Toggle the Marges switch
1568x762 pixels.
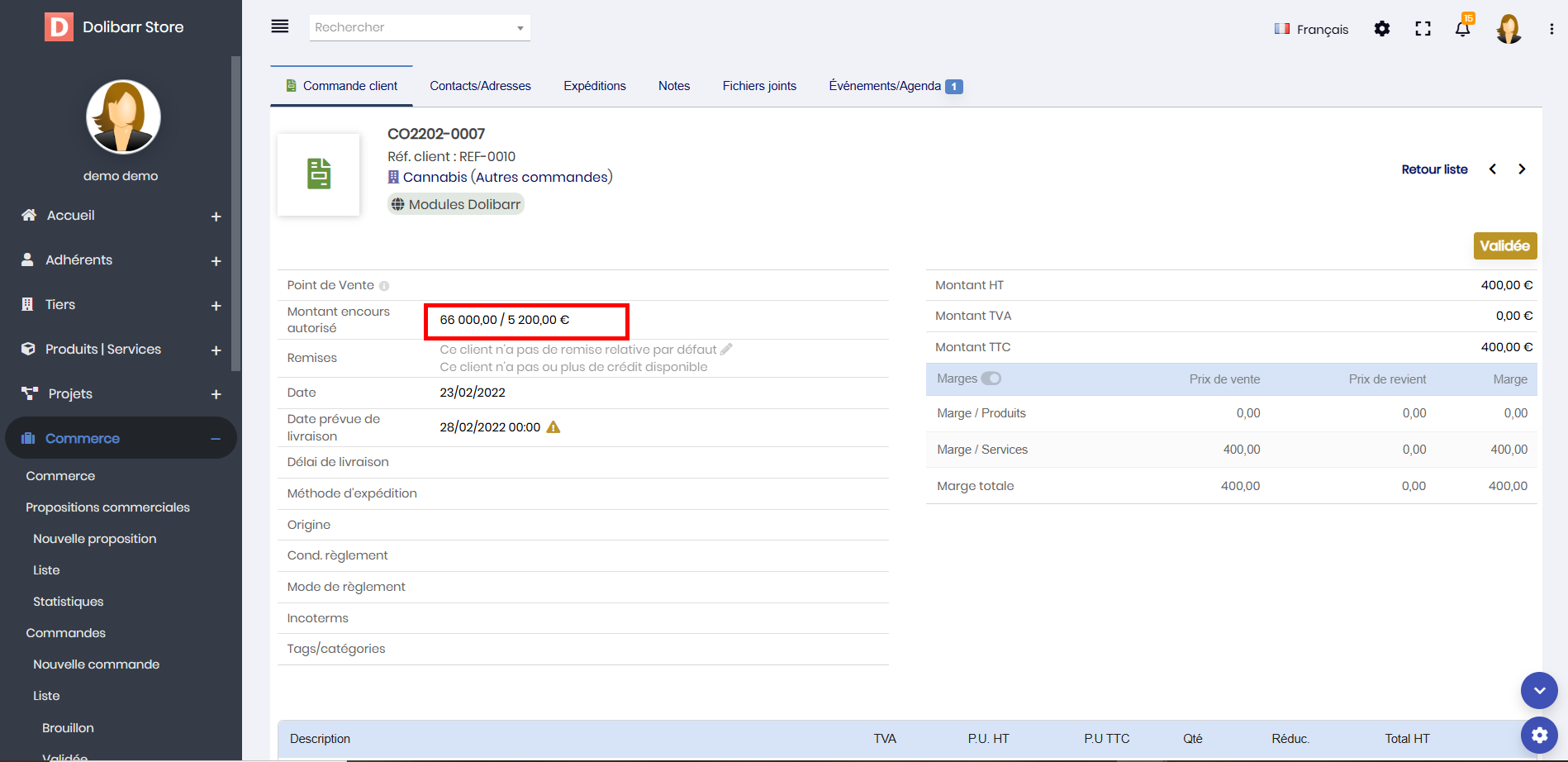click(x=991, y=379)
